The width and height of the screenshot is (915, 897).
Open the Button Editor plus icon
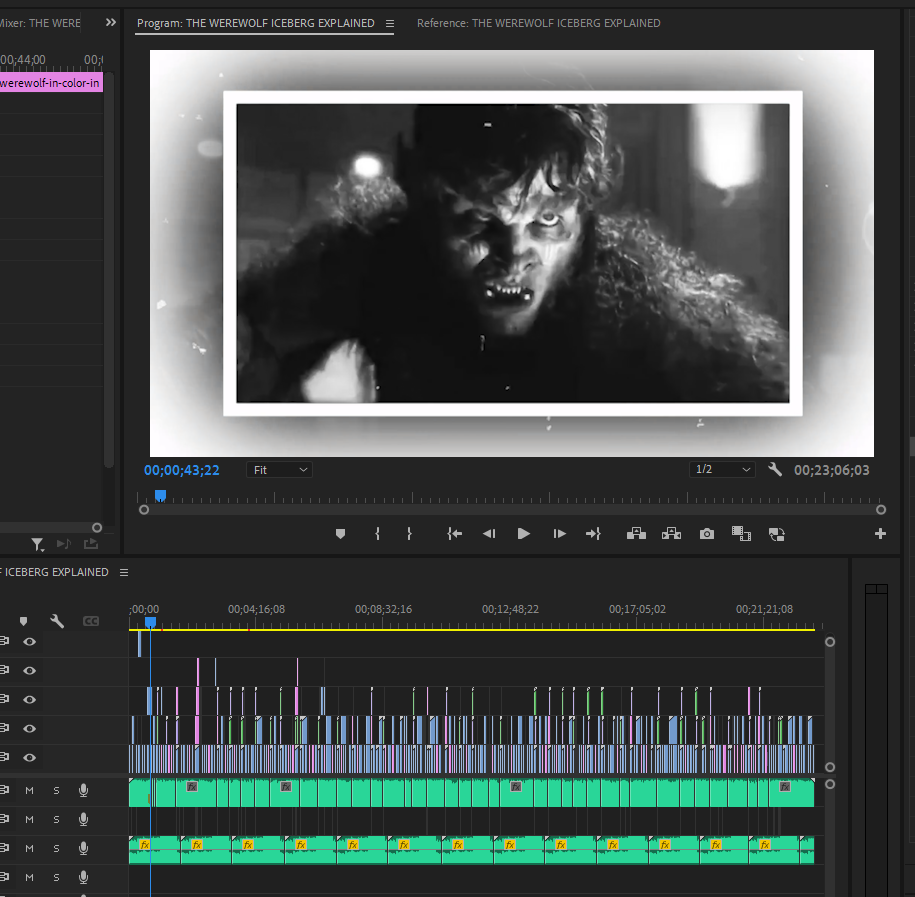click(880, 534)
